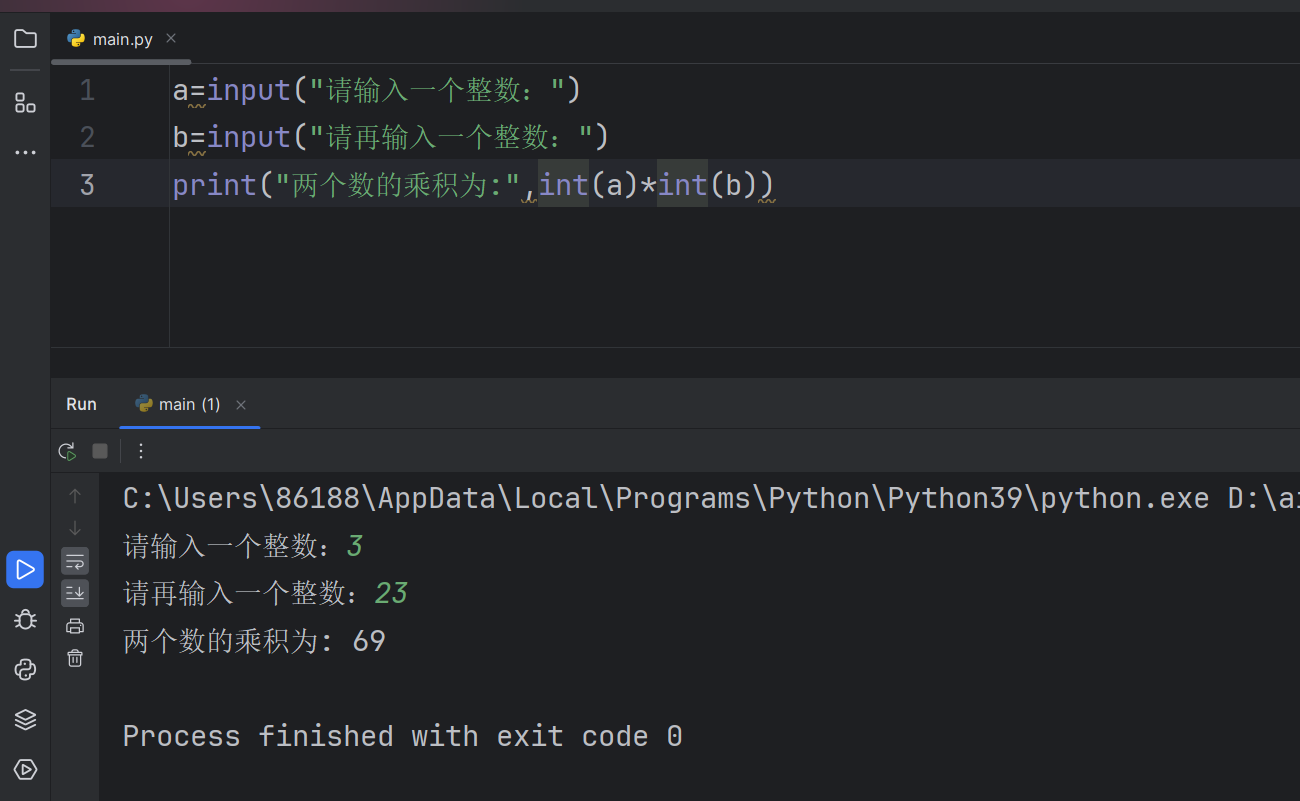Image resolution: width=1300 pixels, height=801 pixels.
Task: Open the Python Console layers icon
Action: pos(25,719)
